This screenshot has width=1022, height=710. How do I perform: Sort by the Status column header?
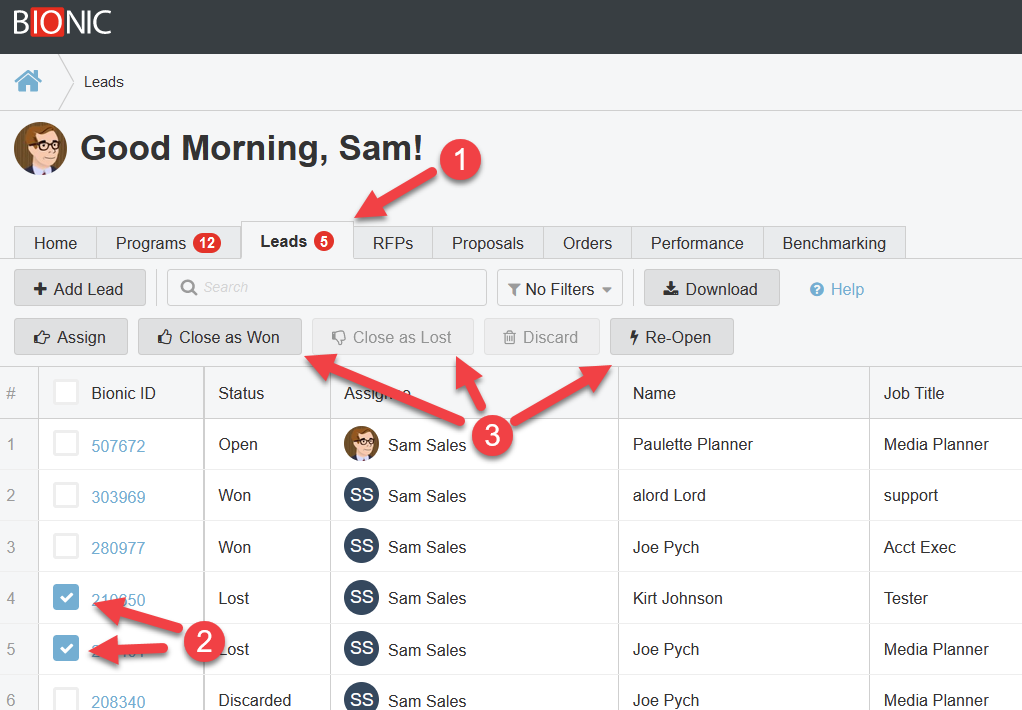pyautogui.click(x=241, y=393)
